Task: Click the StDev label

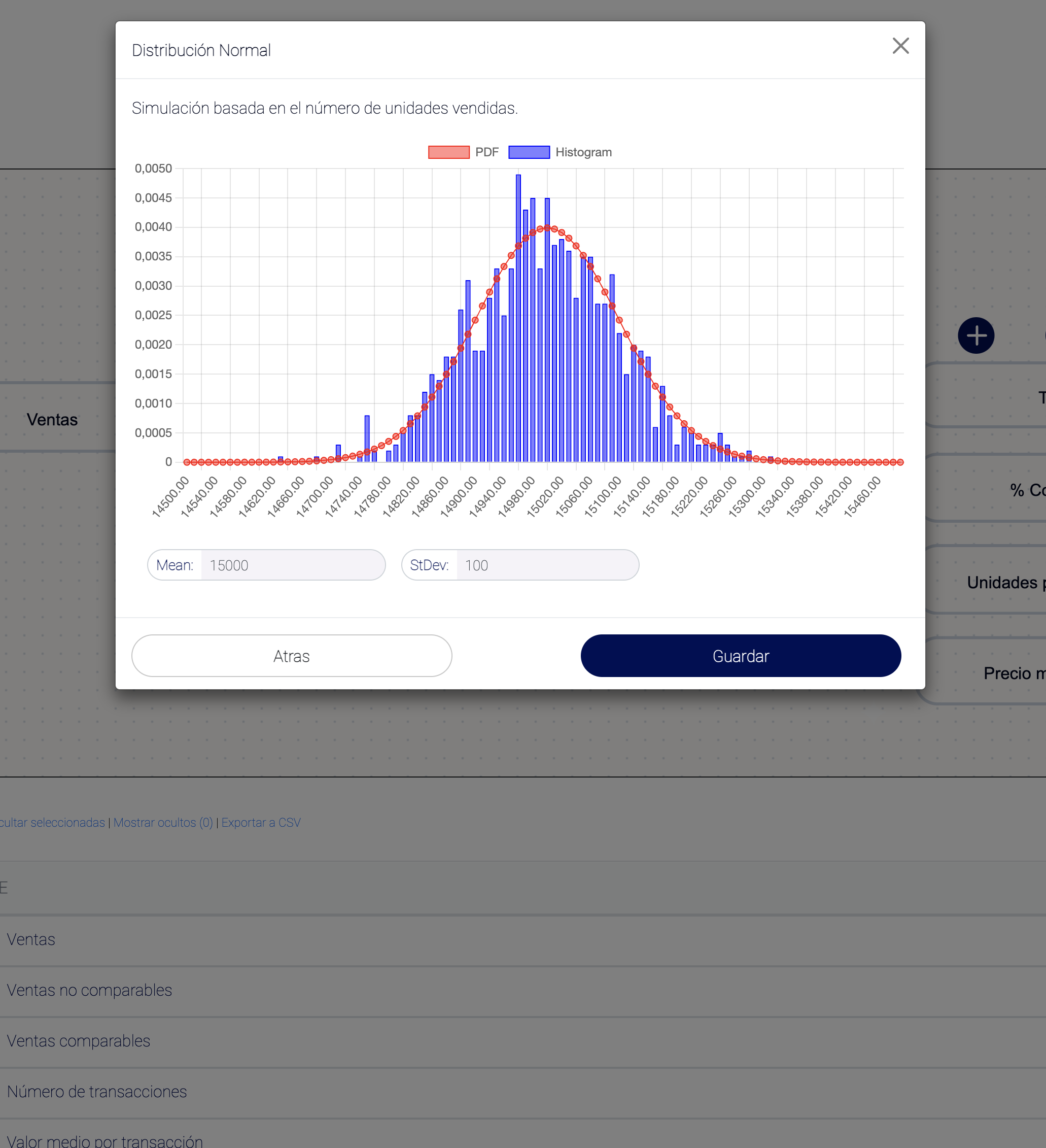Action: pos(429,565)
